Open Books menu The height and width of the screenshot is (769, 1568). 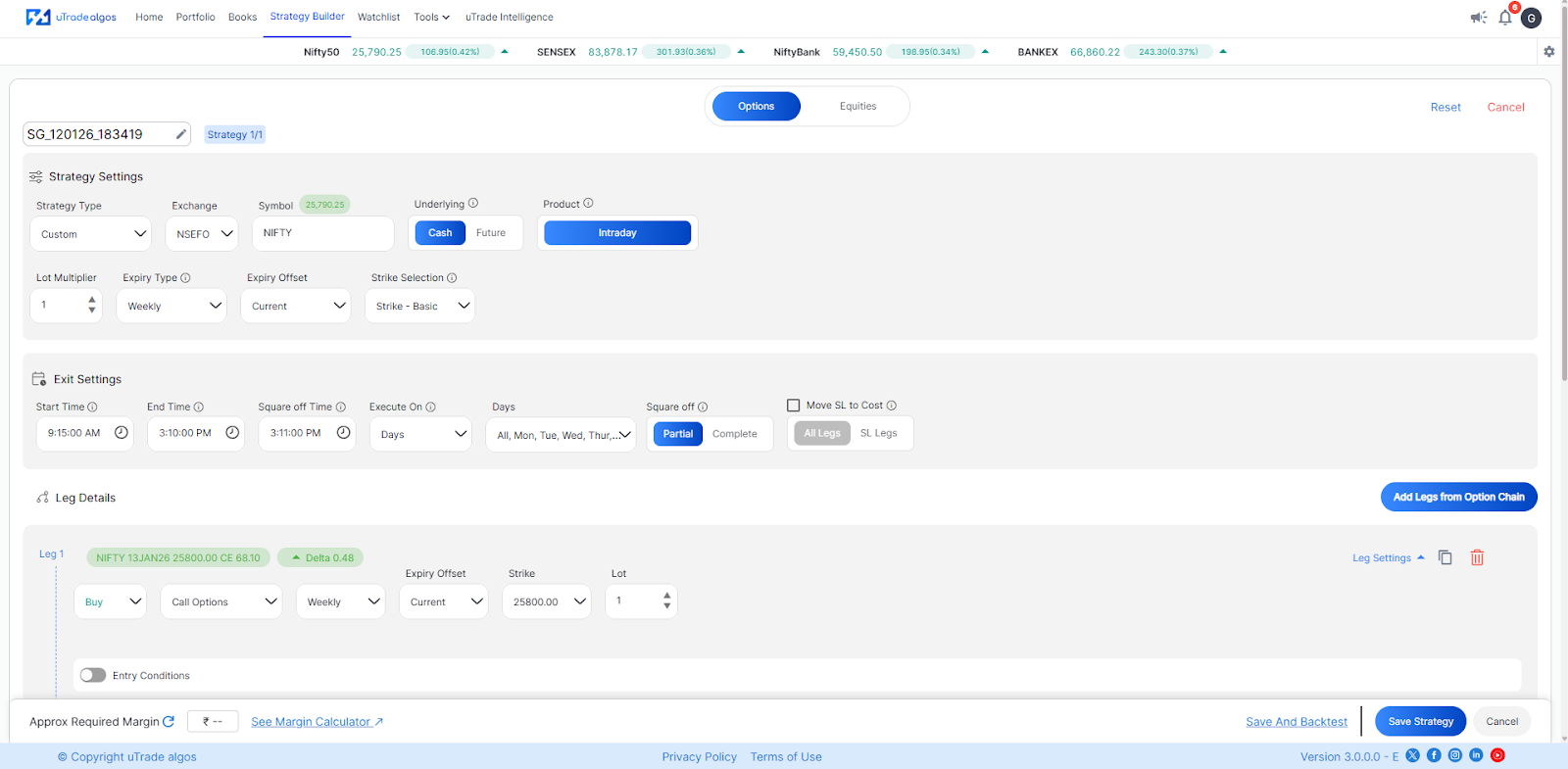coord(242,17)
